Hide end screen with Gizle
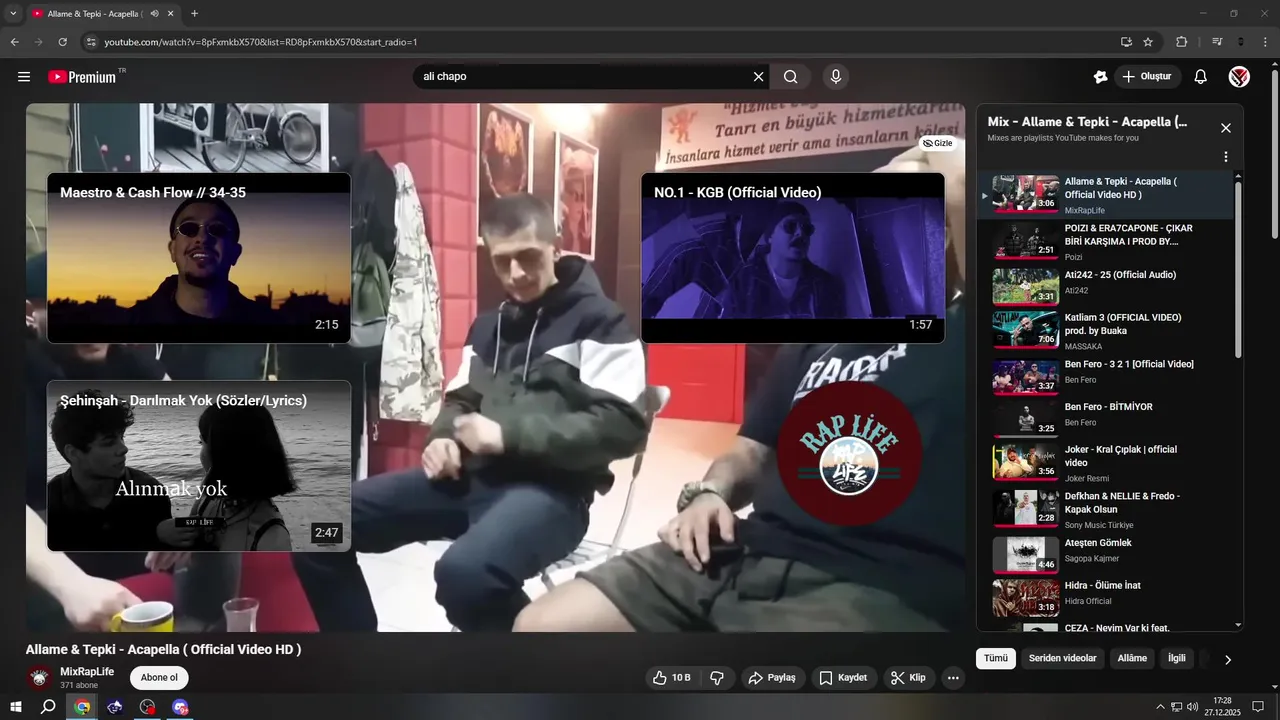This screenshot has height=720, width=1280. point(938,143)
